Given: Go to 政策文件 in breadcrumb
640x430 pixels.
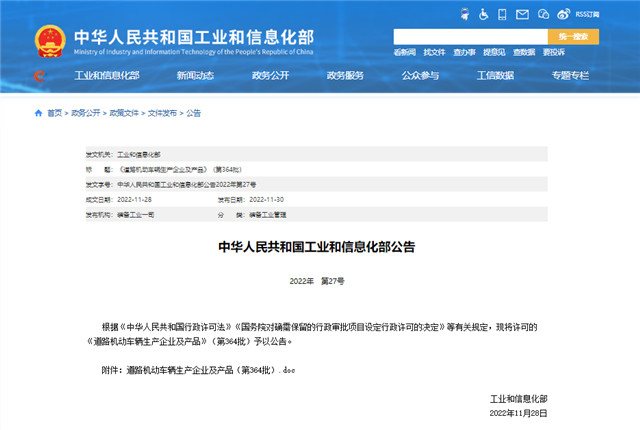Looking at the screenshot, I should point(124,113).
